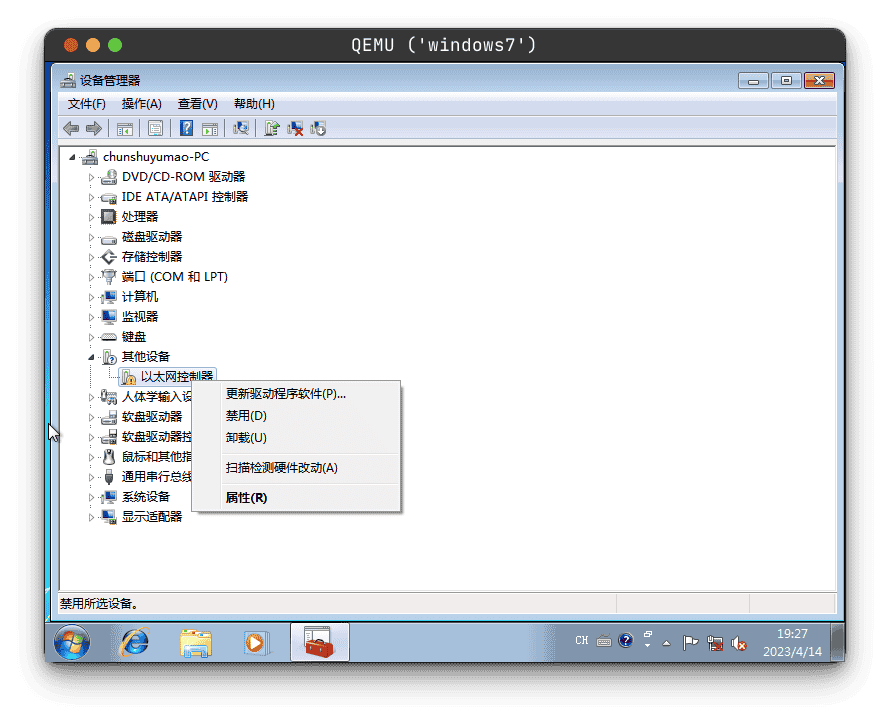Open the 帮助(H) menu

tap(254, 104)
